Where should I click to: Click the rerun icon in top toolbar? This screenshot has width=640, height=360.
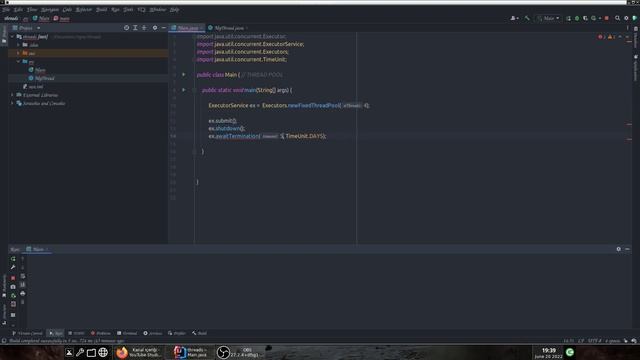[x=568, y=18]
